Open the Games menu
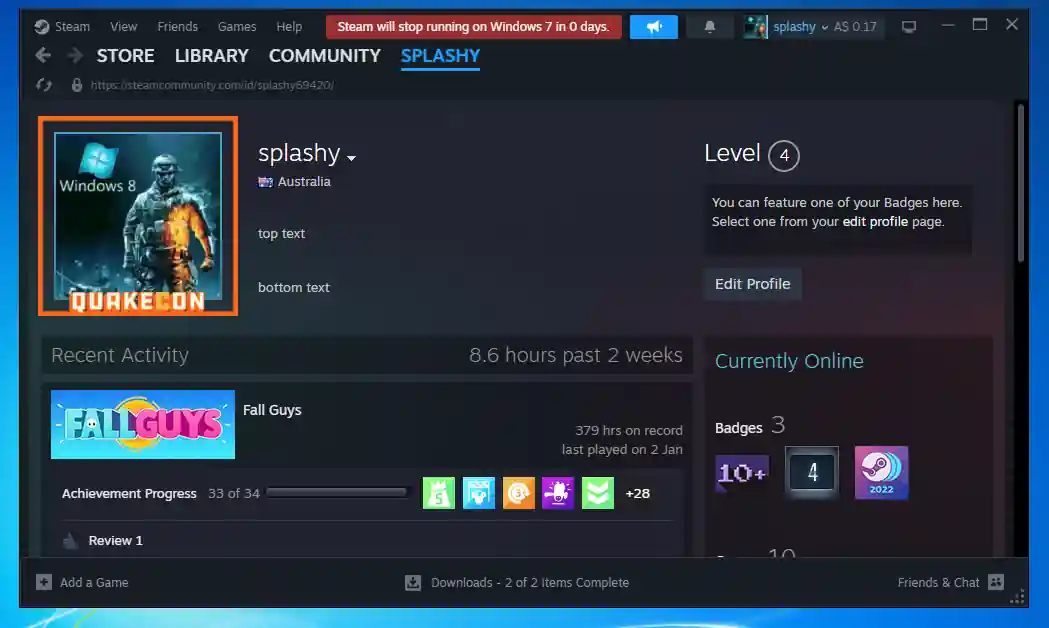This screenshot has height=628, width=1049. [x=237, y=27]
